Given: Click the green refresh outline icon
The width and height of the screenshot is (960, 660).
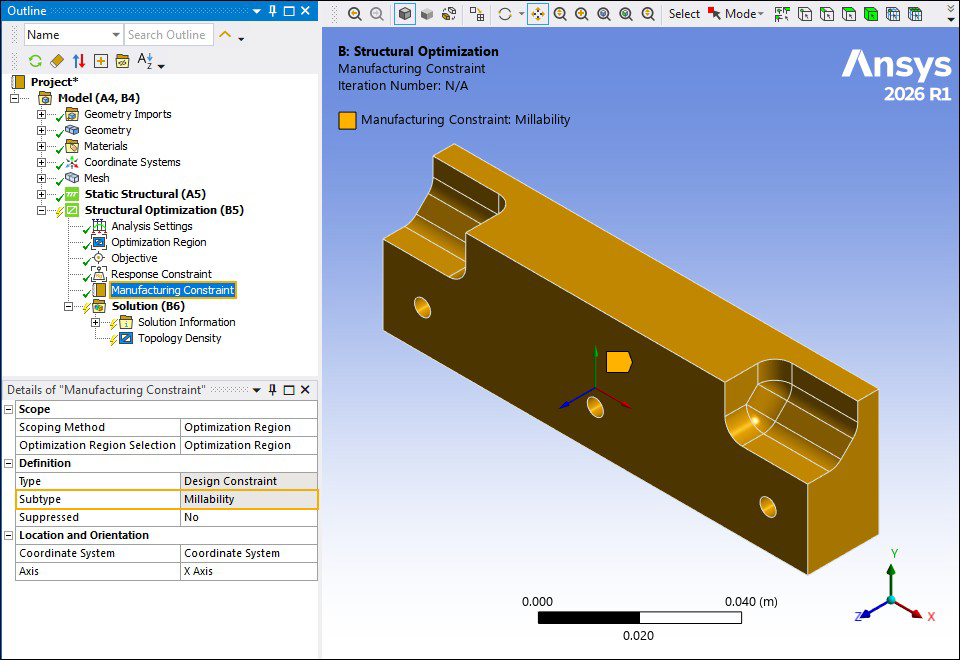Looking at the screenshot, I should (36, 61).
